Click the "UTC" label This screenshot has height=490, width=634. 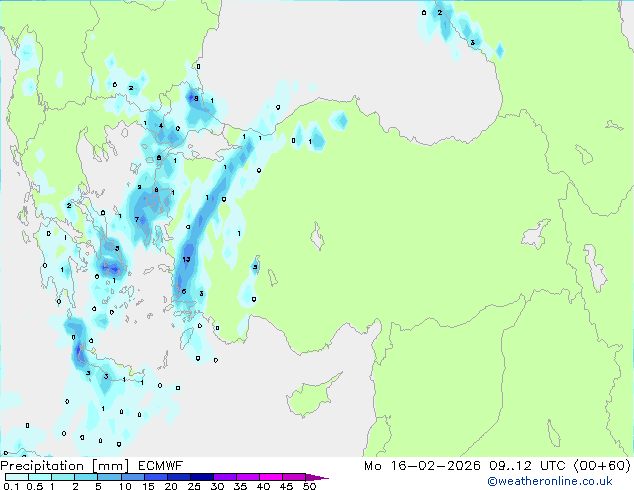[552, 466]
